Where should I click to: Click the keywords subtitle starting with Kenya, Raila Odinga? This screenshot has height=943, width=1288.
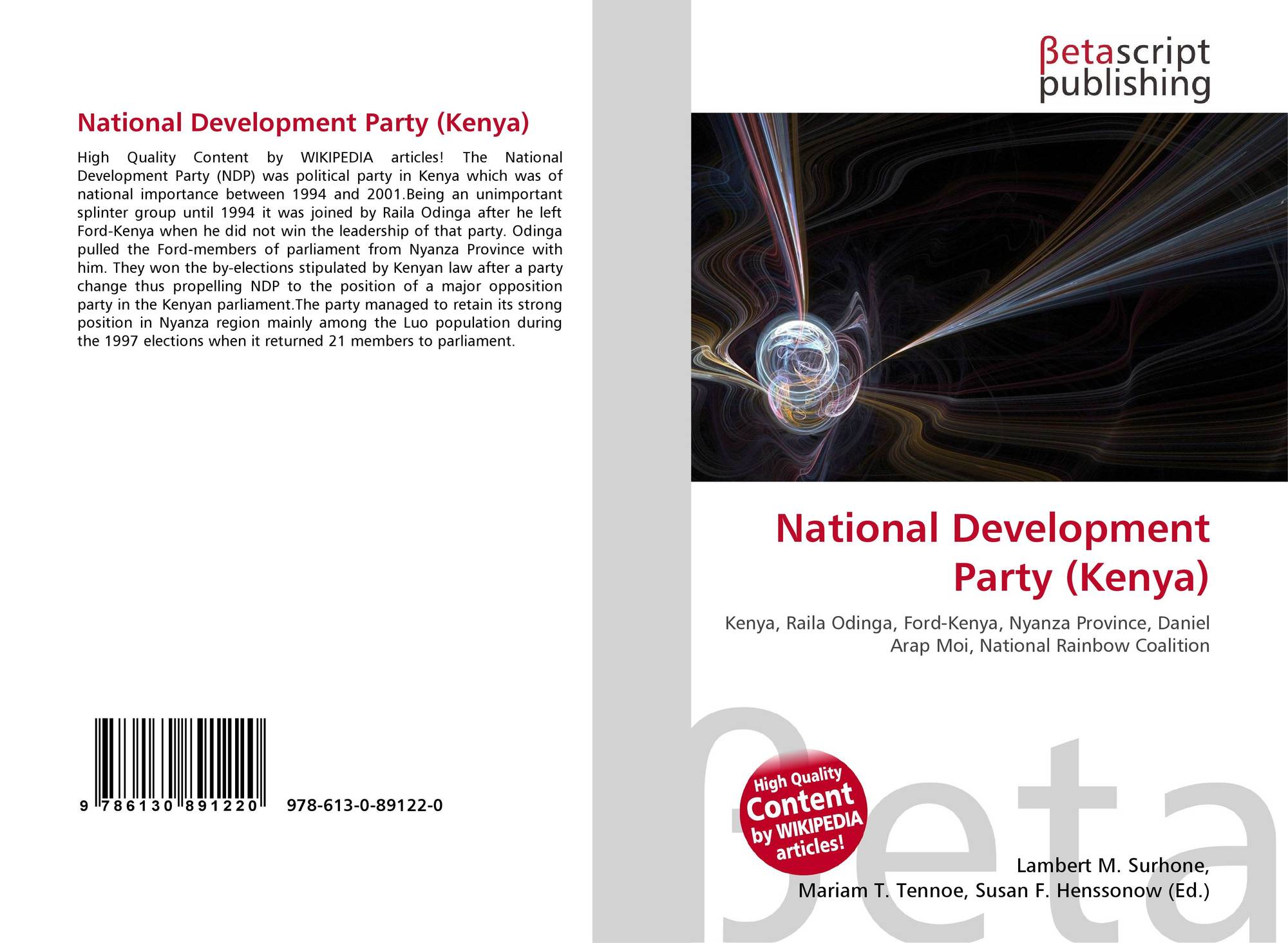pyautogui.click(x=967, y=634)
